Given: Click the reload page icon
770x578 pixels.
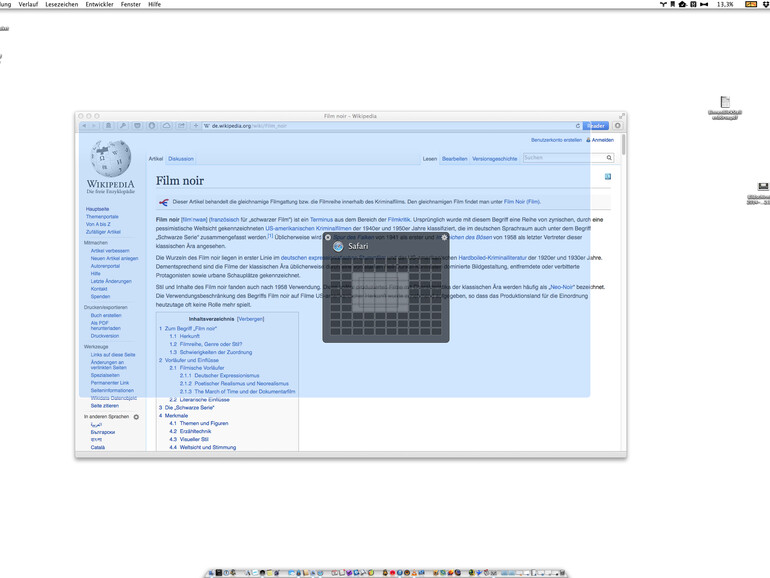Looking at the screenshot, I should 578,126.
